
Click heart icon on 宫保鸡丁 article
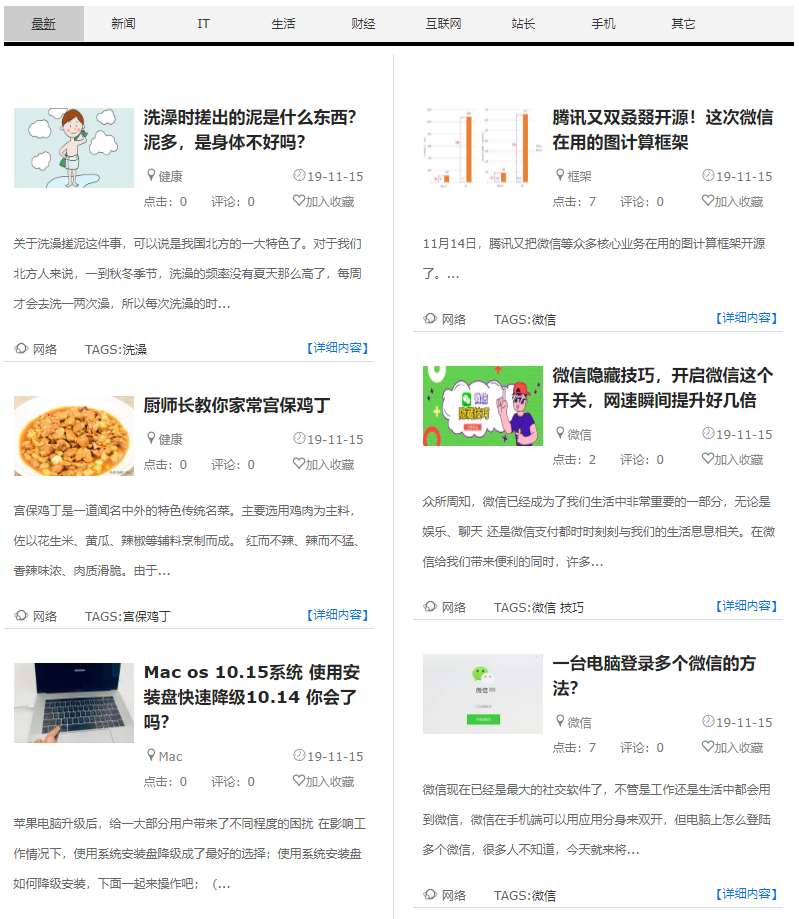click(298, 464)
